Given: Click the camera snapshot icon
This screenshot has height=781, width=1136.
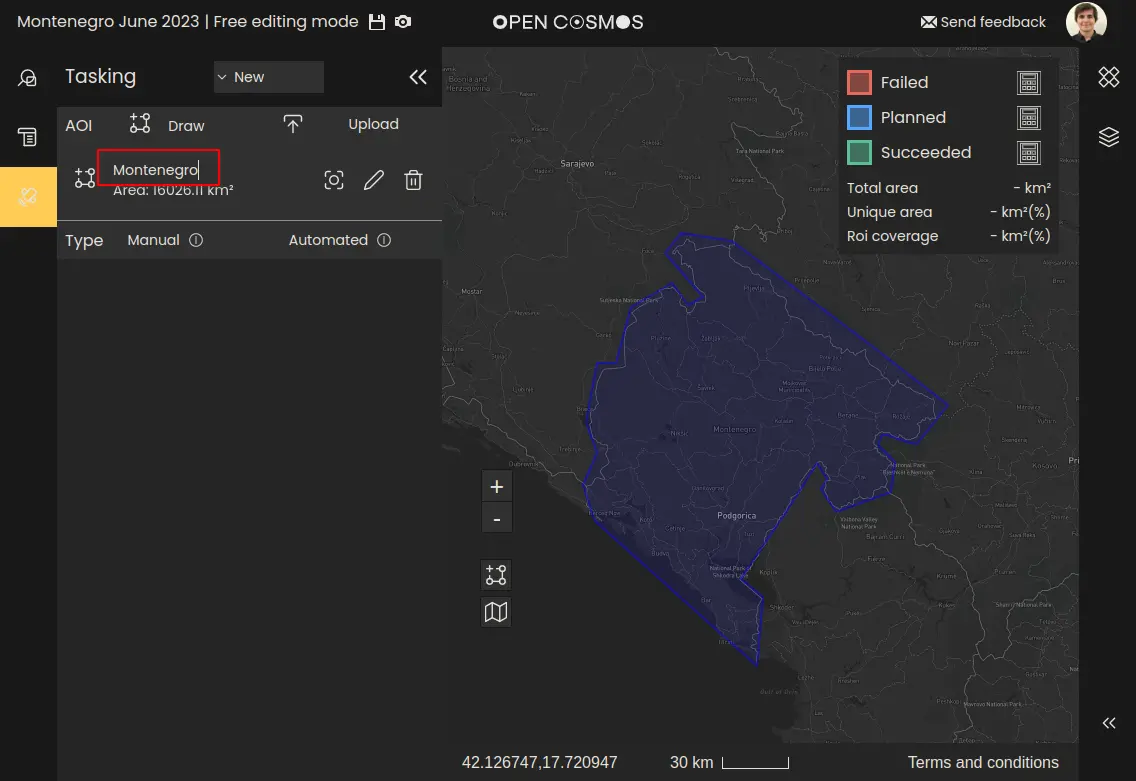Looking at the screenshot, I should [x=402, y=22].
